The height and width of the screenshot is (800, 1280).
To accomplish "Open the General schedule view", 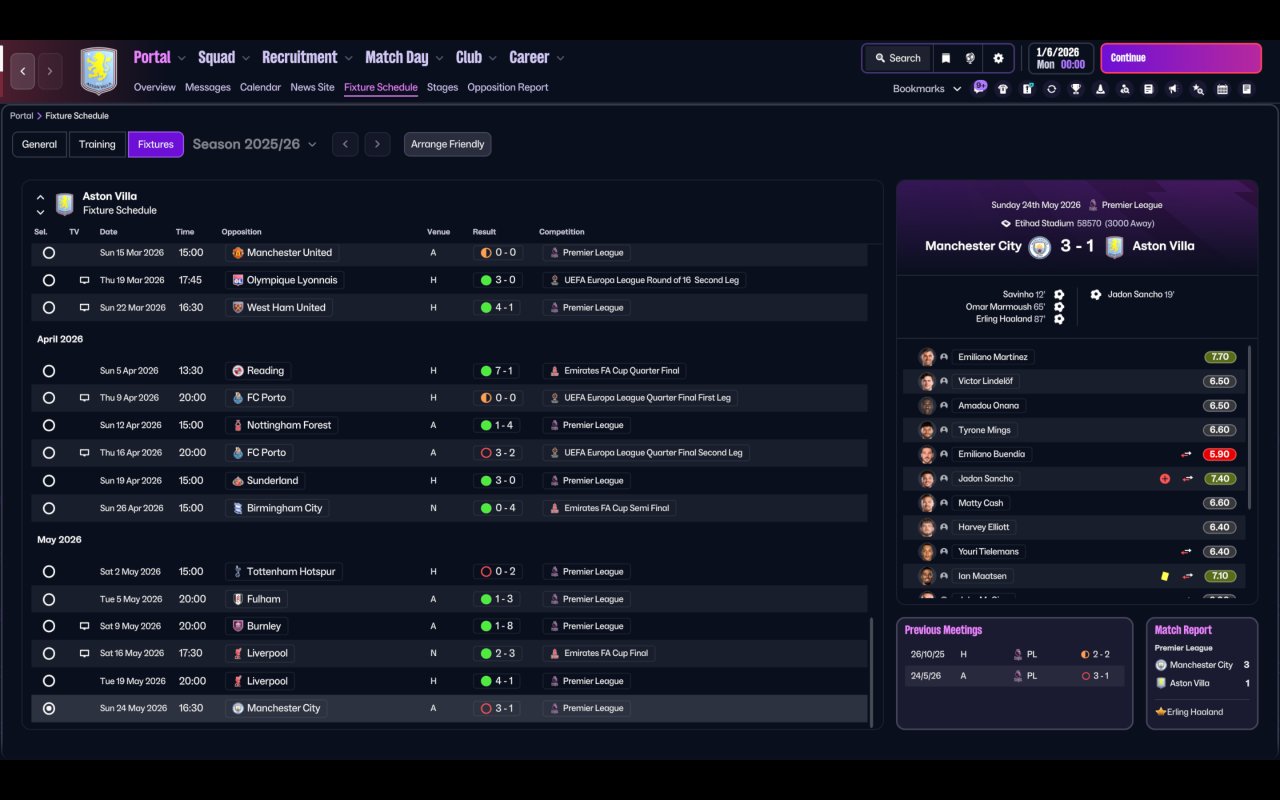I will [40, 144].
